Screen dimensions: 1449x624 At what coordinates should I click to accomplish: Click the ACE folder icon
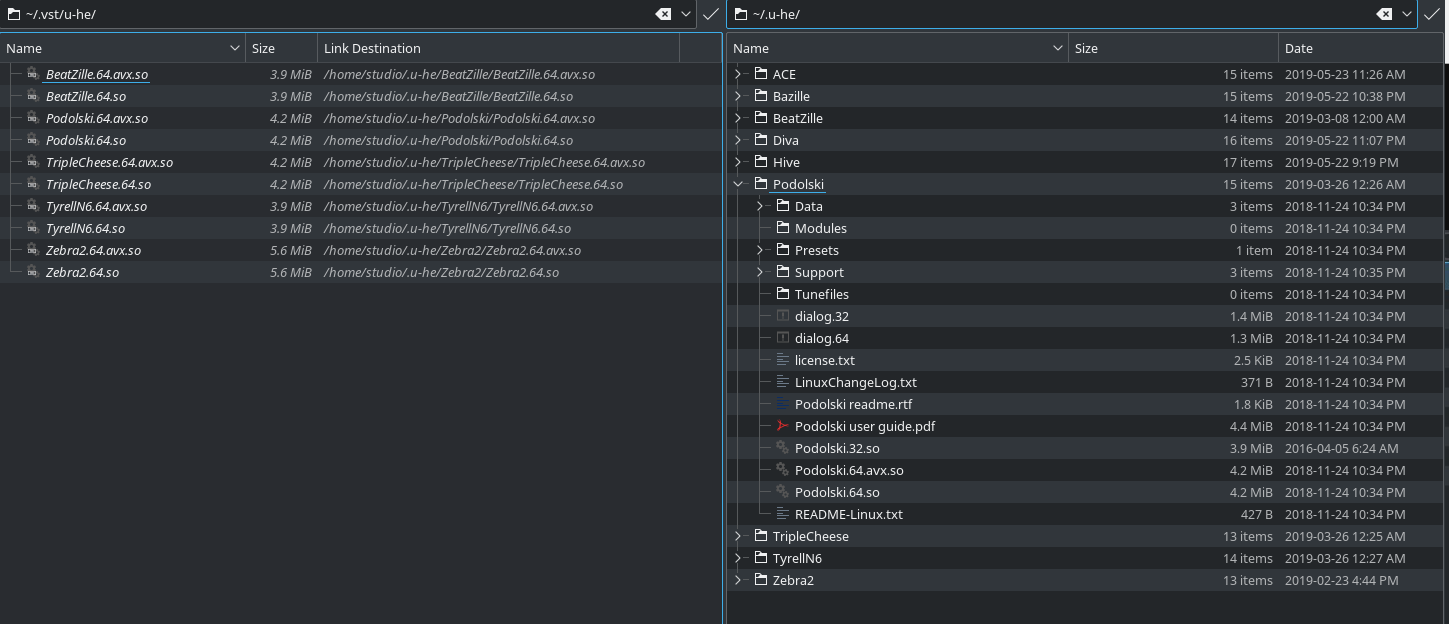(x=760, y=74)
